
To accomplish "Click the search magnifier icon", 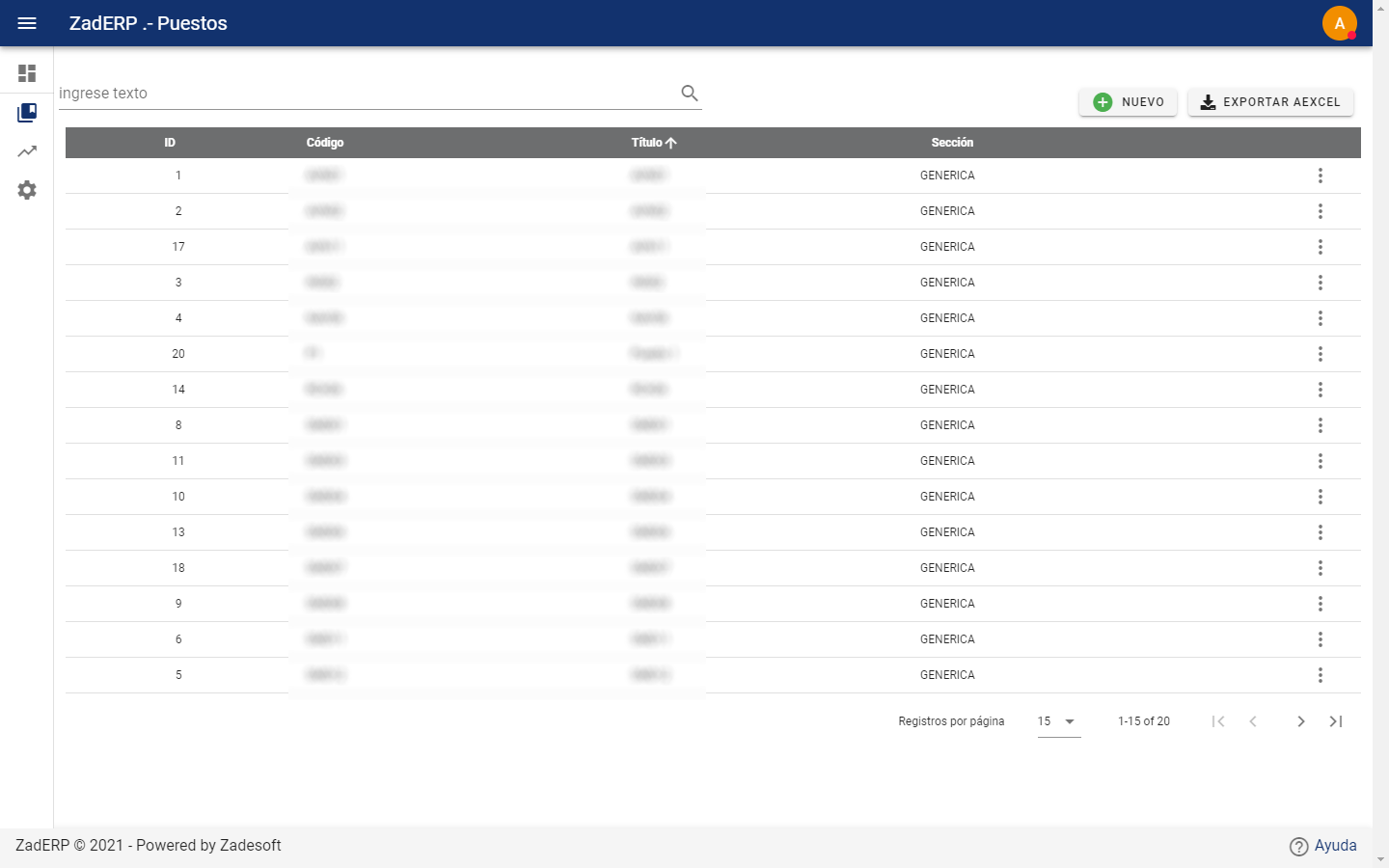I will 690,93.
